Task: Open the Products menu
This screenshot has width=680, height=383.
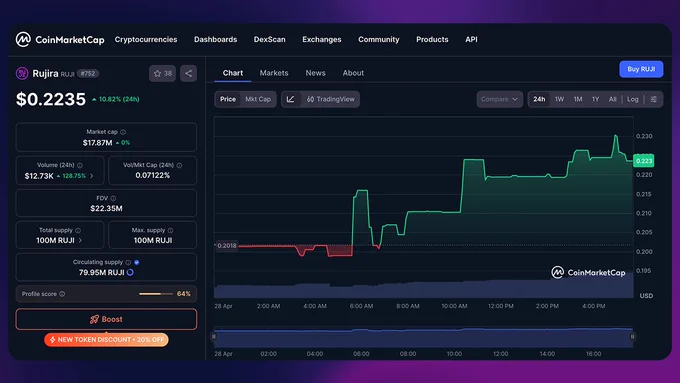Action: pyautogui.click(x=432, y=39)
